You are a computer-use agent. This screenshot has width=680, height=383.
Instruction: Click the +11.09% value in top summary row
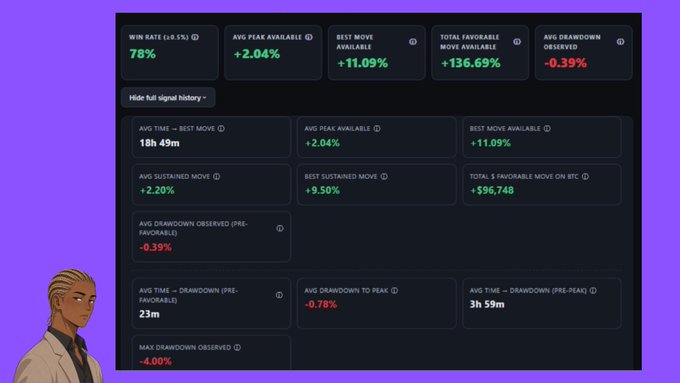pos(363,63)
